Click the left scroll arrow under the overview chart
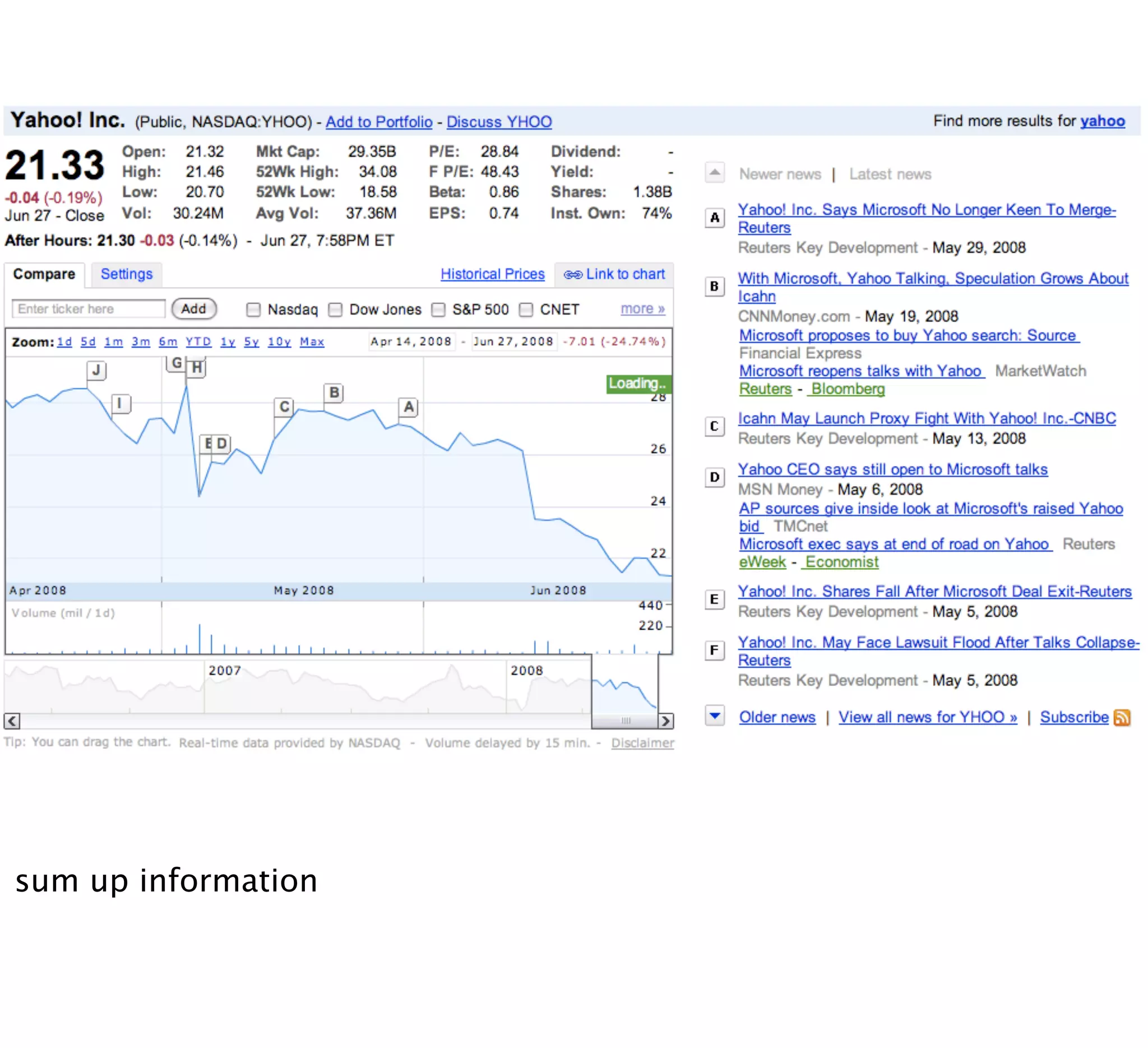This screenshot has width=1148, height=1048. pos(12,721)
